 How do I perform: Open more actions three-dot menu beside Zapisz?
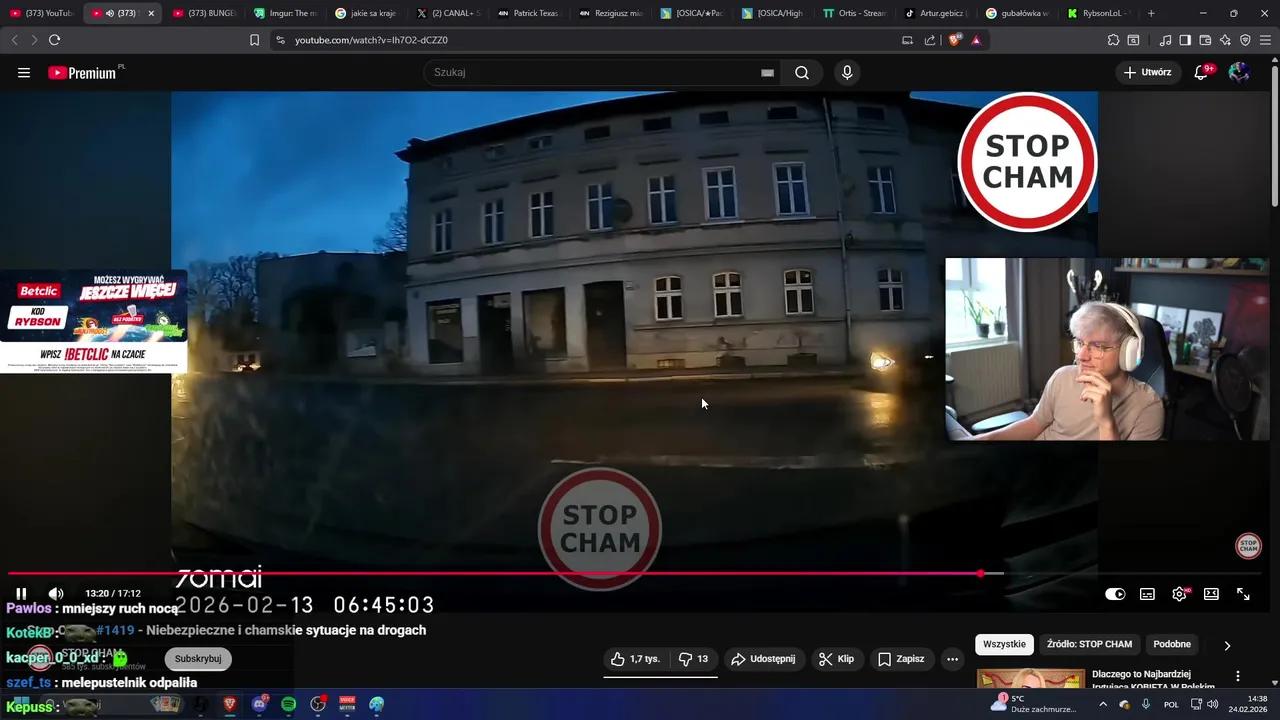click(x=952, y=659)
